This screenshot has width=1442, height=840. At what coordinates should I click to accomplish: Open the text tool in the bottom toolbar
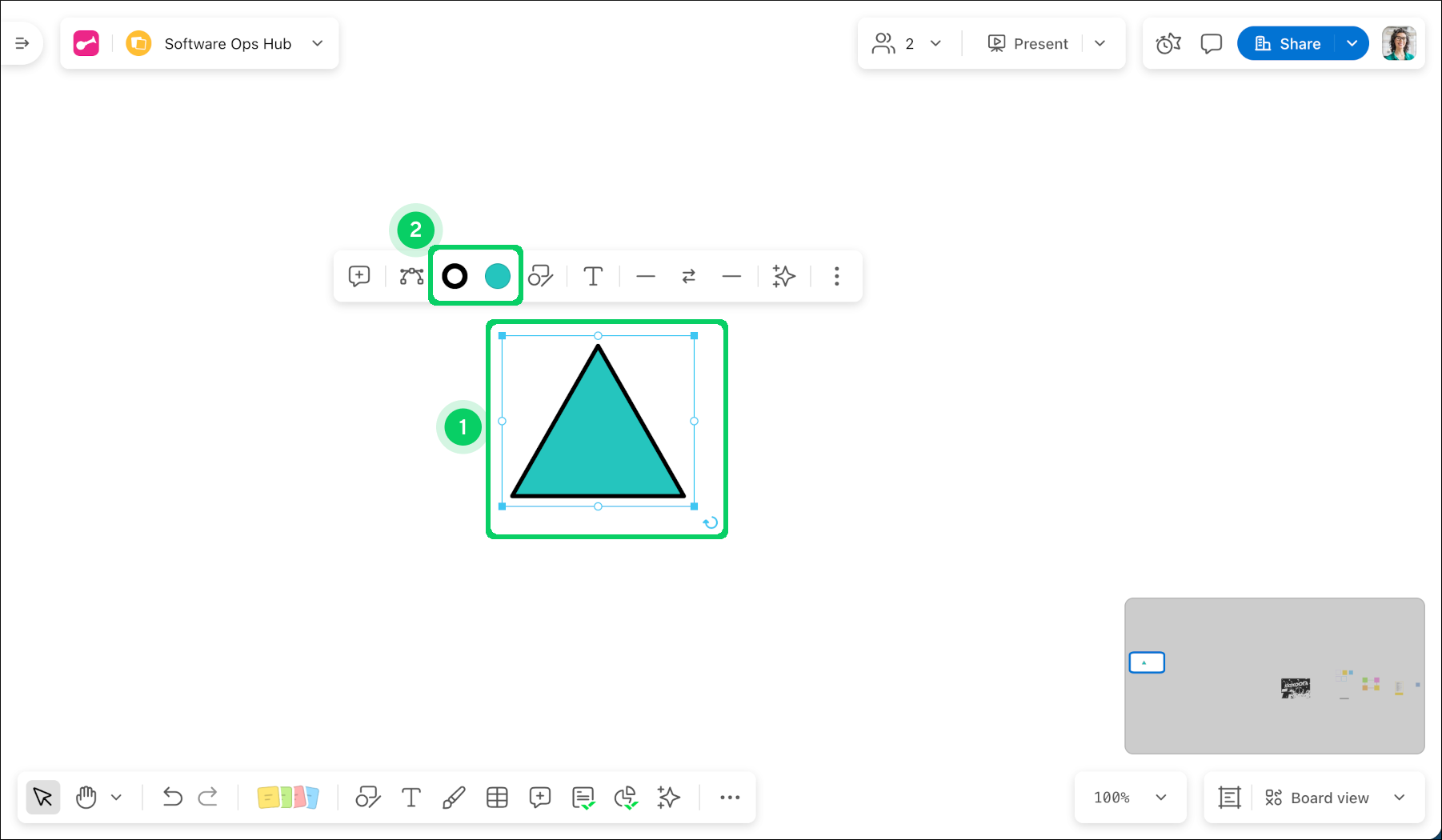(x=411, y=797)
